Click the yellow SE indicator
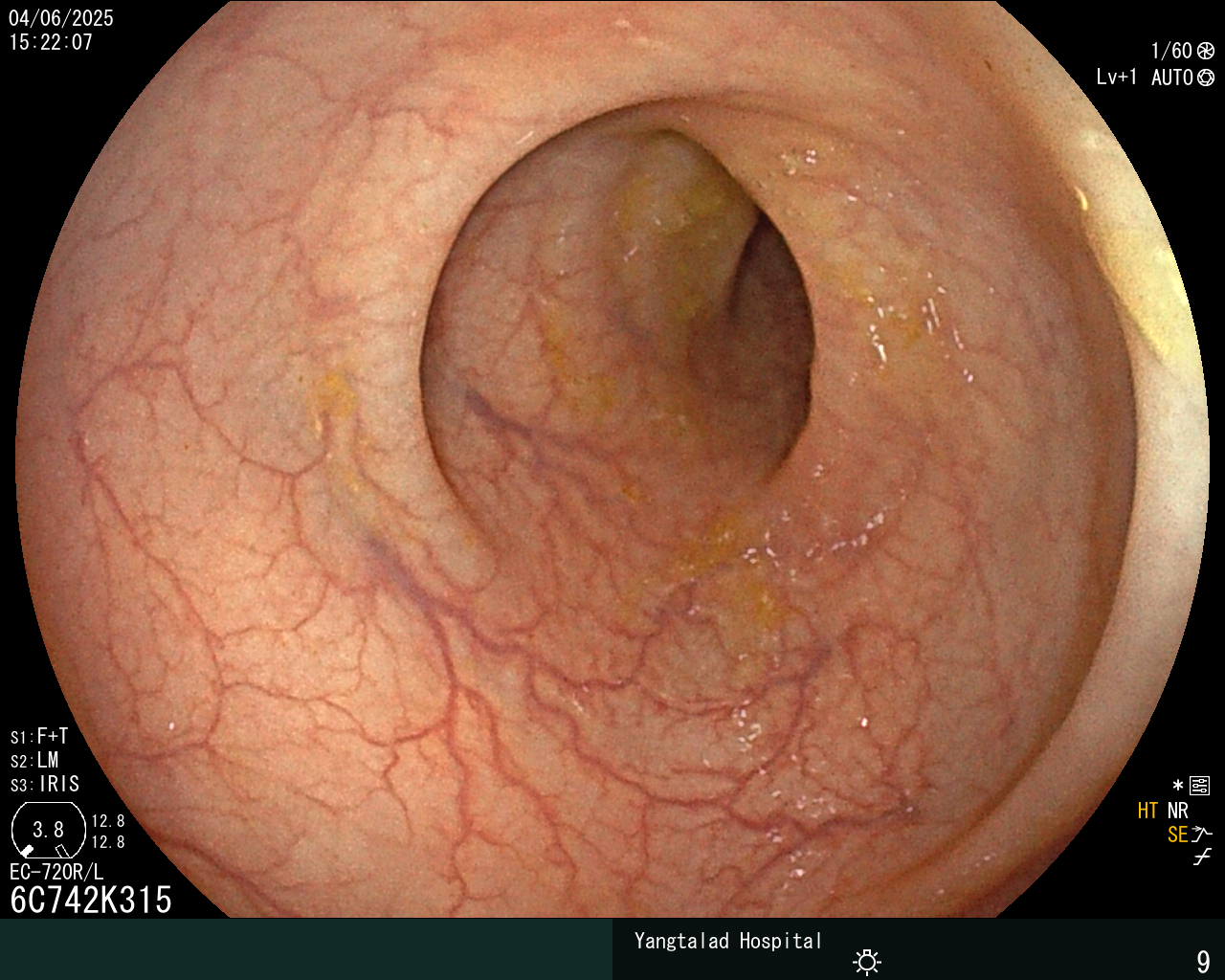 tap(1177, 835)
